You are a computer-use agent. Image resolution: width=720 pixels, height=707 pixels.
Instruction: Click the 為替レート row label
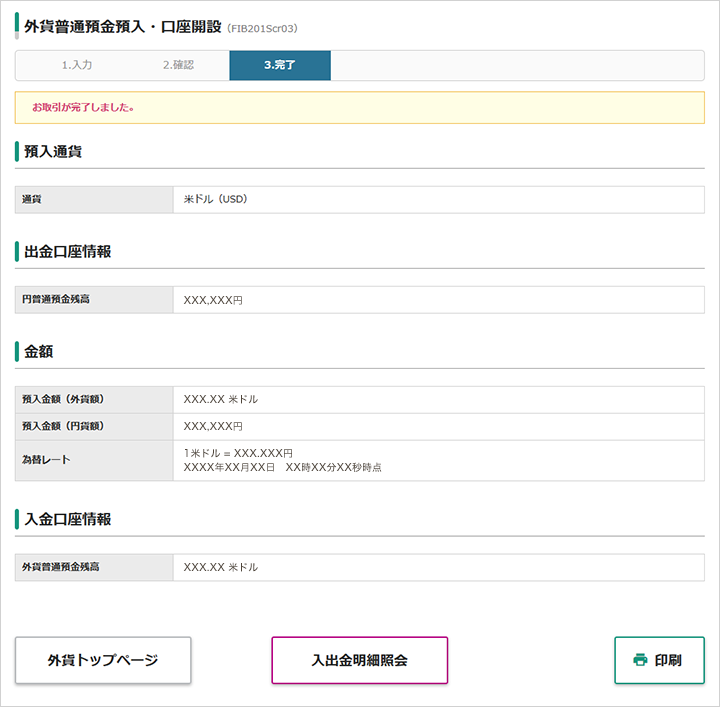point(46,460)
